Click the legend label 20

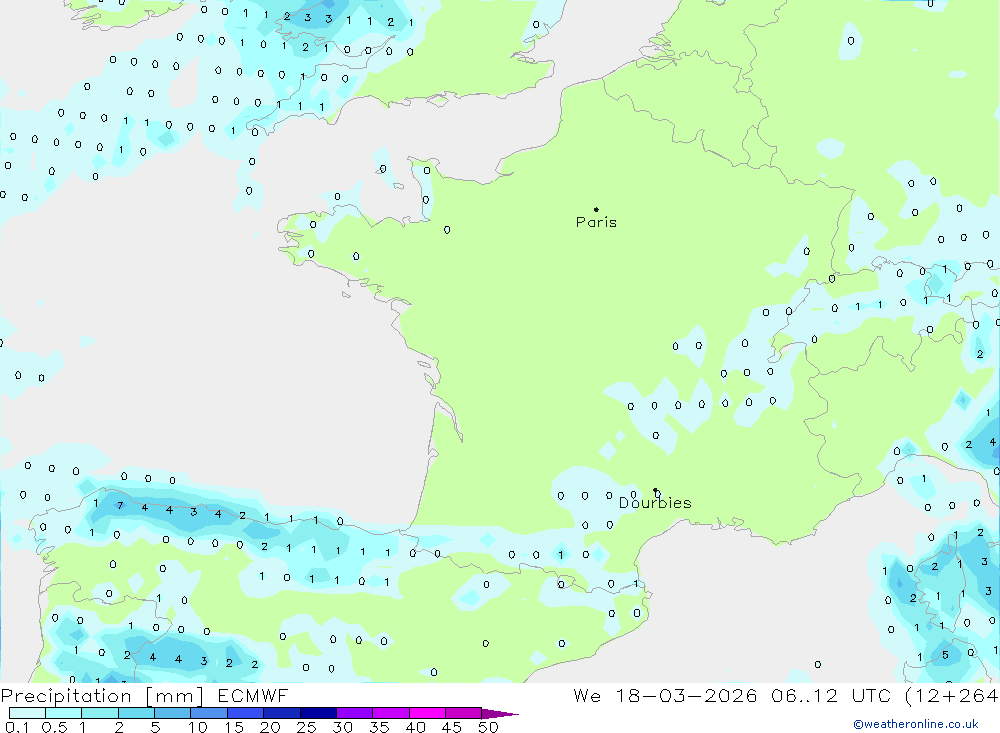[x=270, y=727]
